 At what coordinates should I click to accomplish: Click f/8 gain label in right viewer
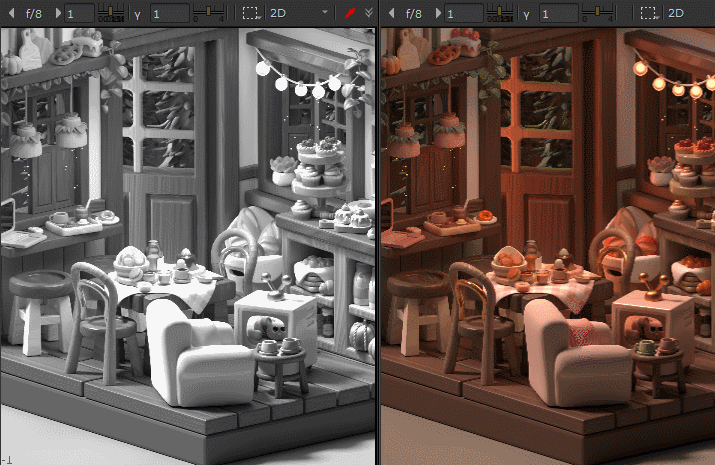[414, 14]
